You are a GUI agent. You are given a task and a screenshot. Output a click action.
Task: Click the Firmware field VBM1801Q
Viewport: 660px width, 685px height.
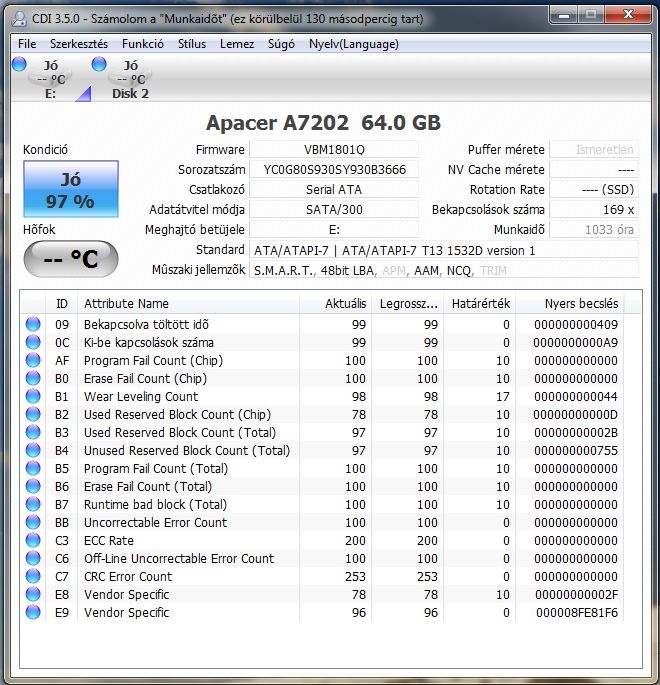click(x=334, y=150)
